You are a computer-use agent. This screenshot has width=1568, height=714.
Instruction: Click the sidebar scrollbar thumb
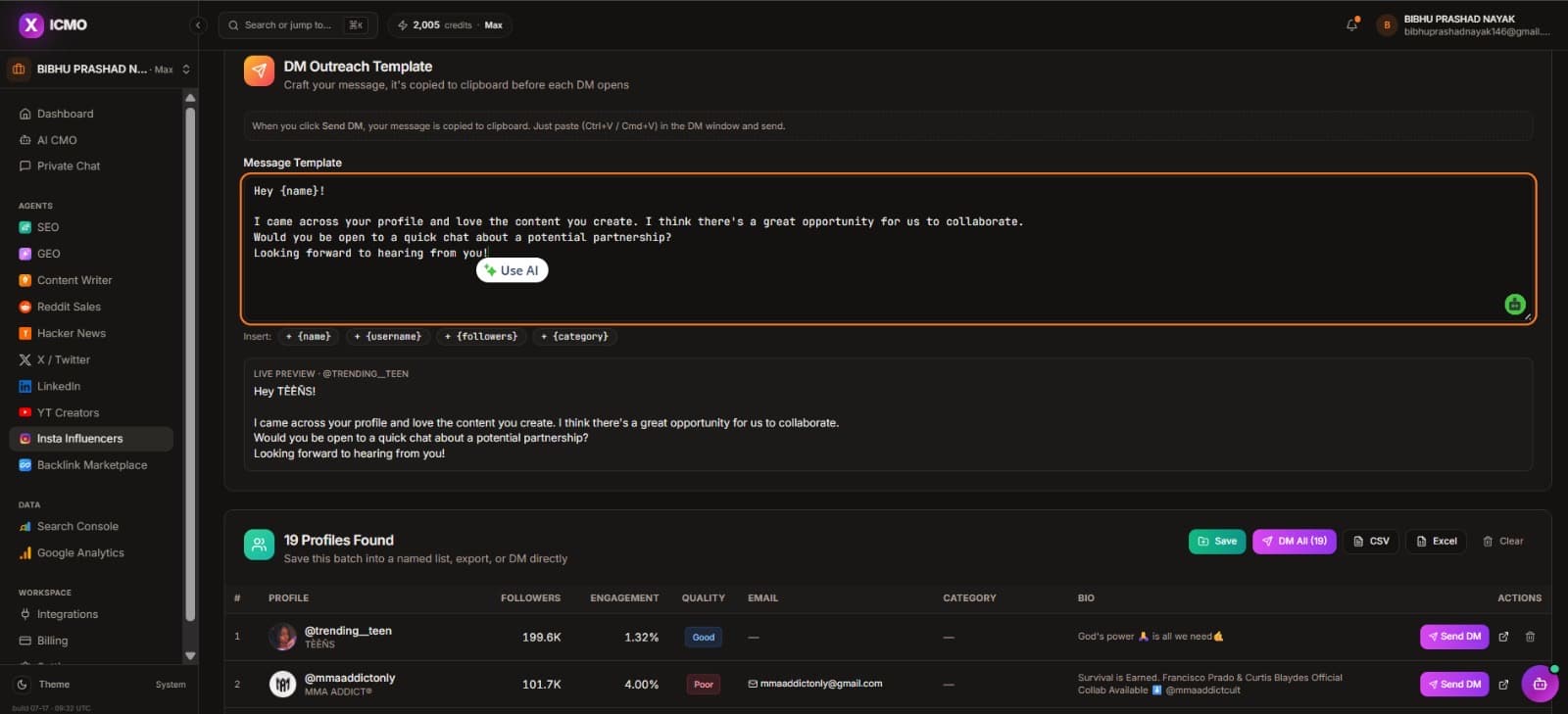pyautogui.click(x=190, y=364)
